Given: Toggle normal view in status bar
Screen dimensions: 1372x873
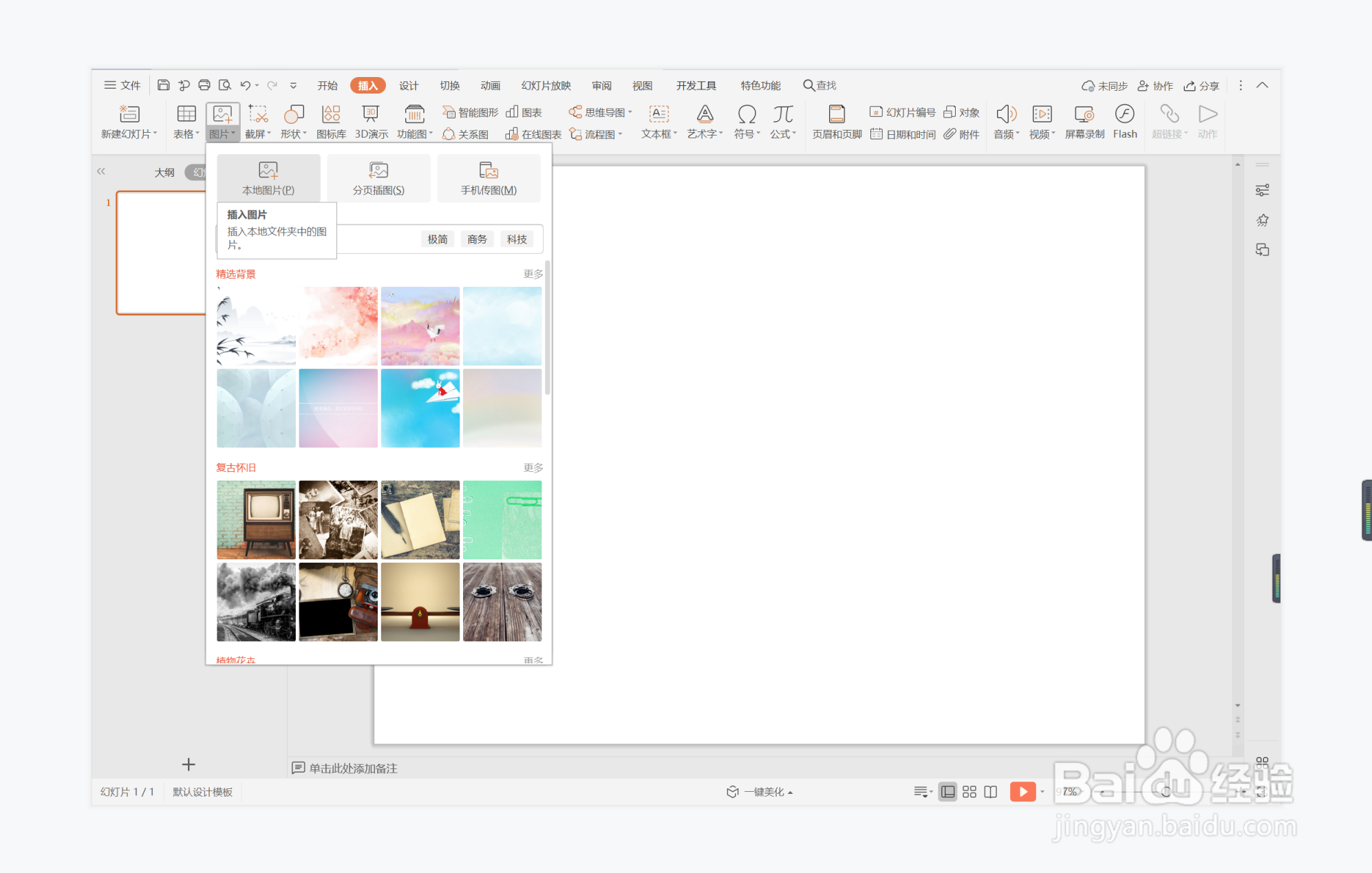Looking at the screenshot, I should pyautogui.click(x=947, y=792).
